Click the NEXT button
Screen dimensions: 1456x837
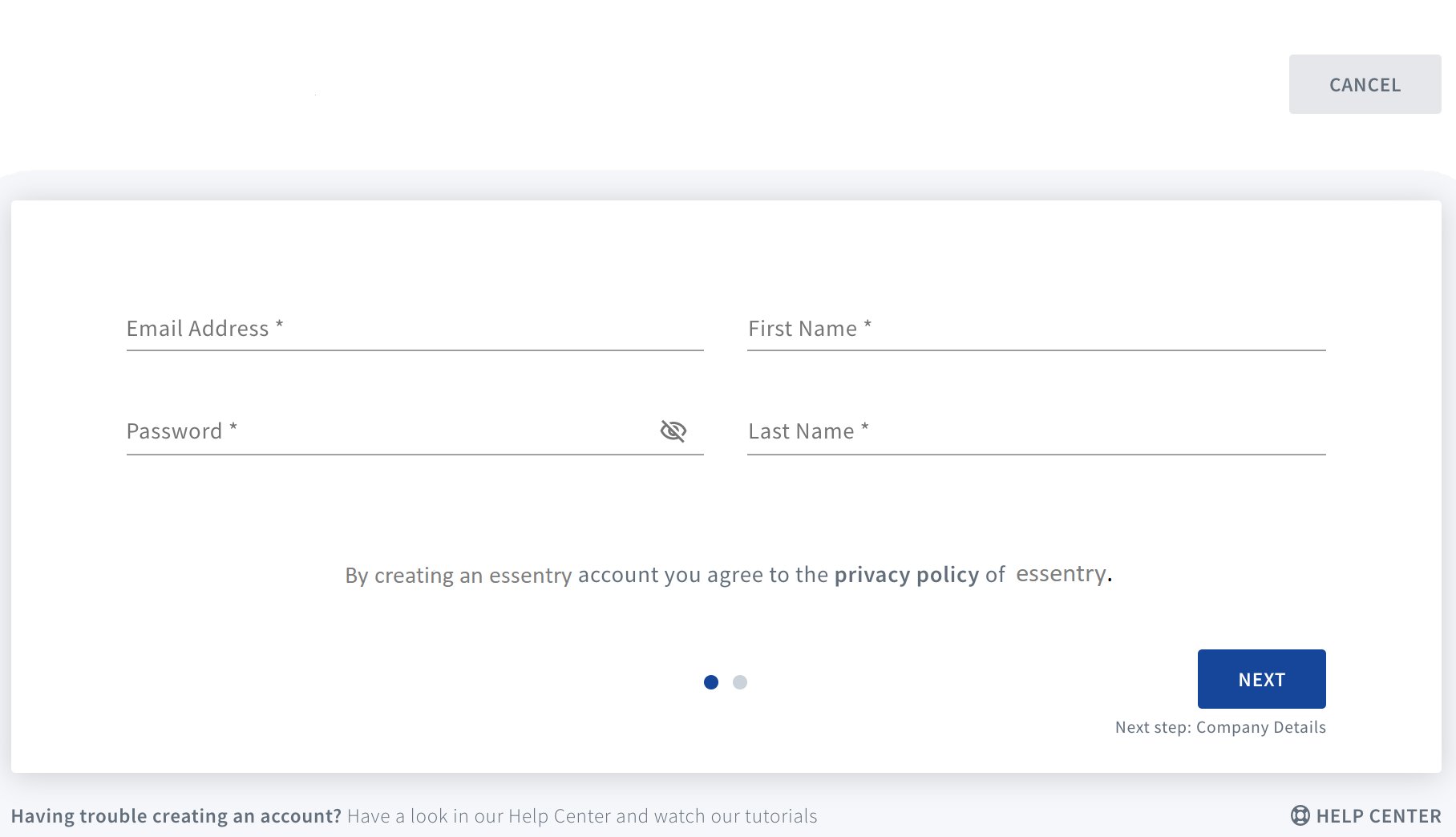tap(1261, 679)
